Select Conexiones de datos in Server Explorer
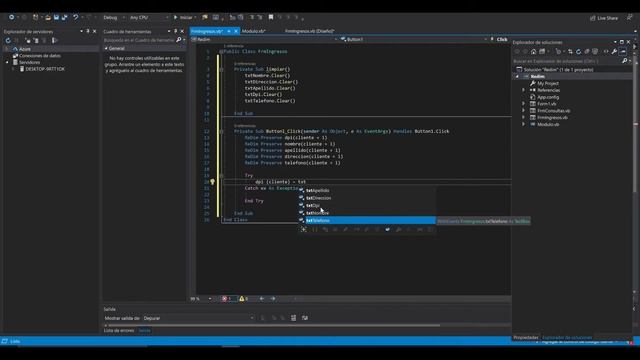Screen dimensions: 640x360 click(40, 56)
